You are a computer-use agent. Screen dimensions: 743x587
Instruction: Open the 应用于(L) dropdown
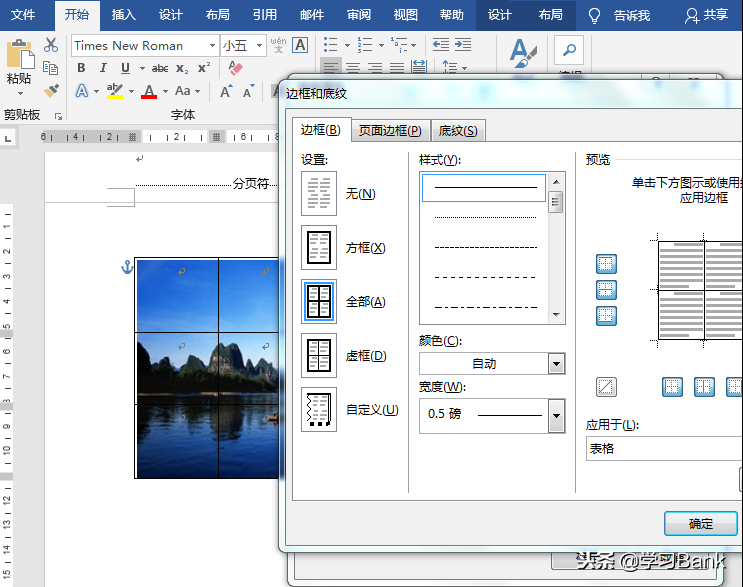pos(664,449)
